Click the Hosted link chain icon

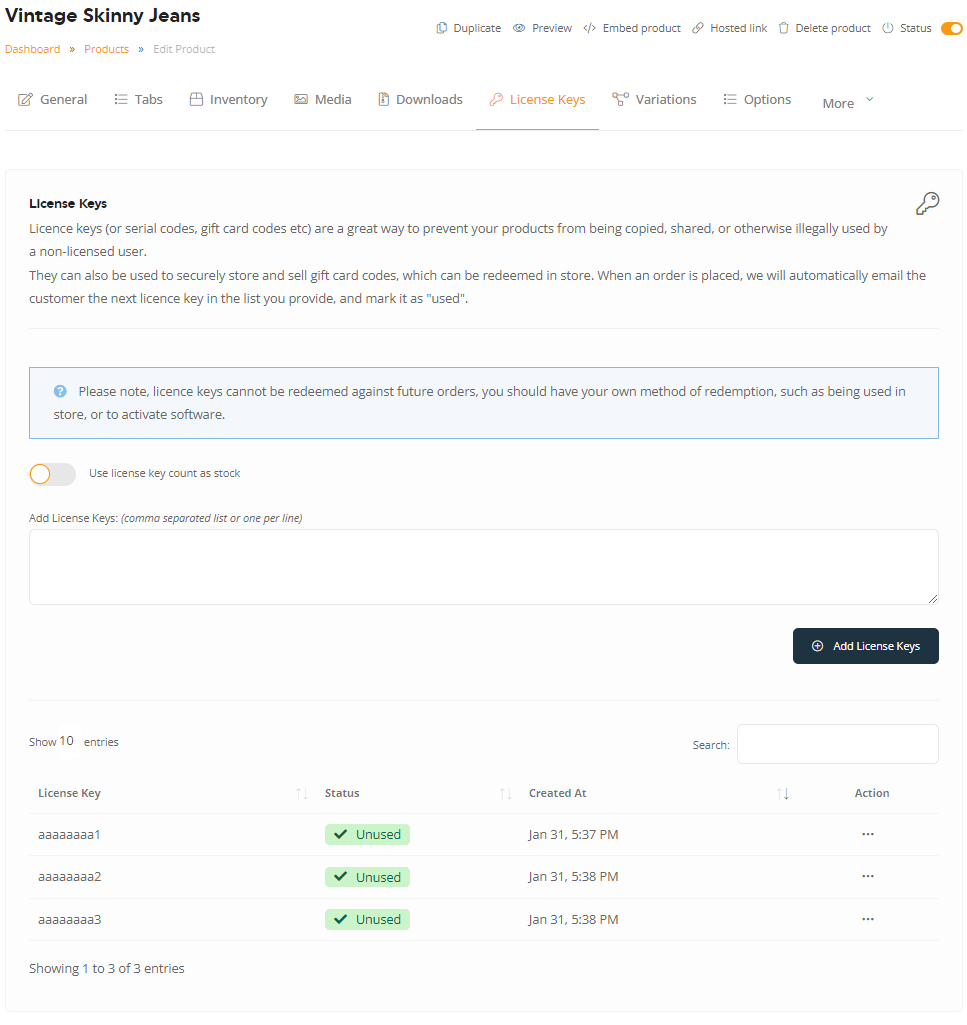[698, 28]
